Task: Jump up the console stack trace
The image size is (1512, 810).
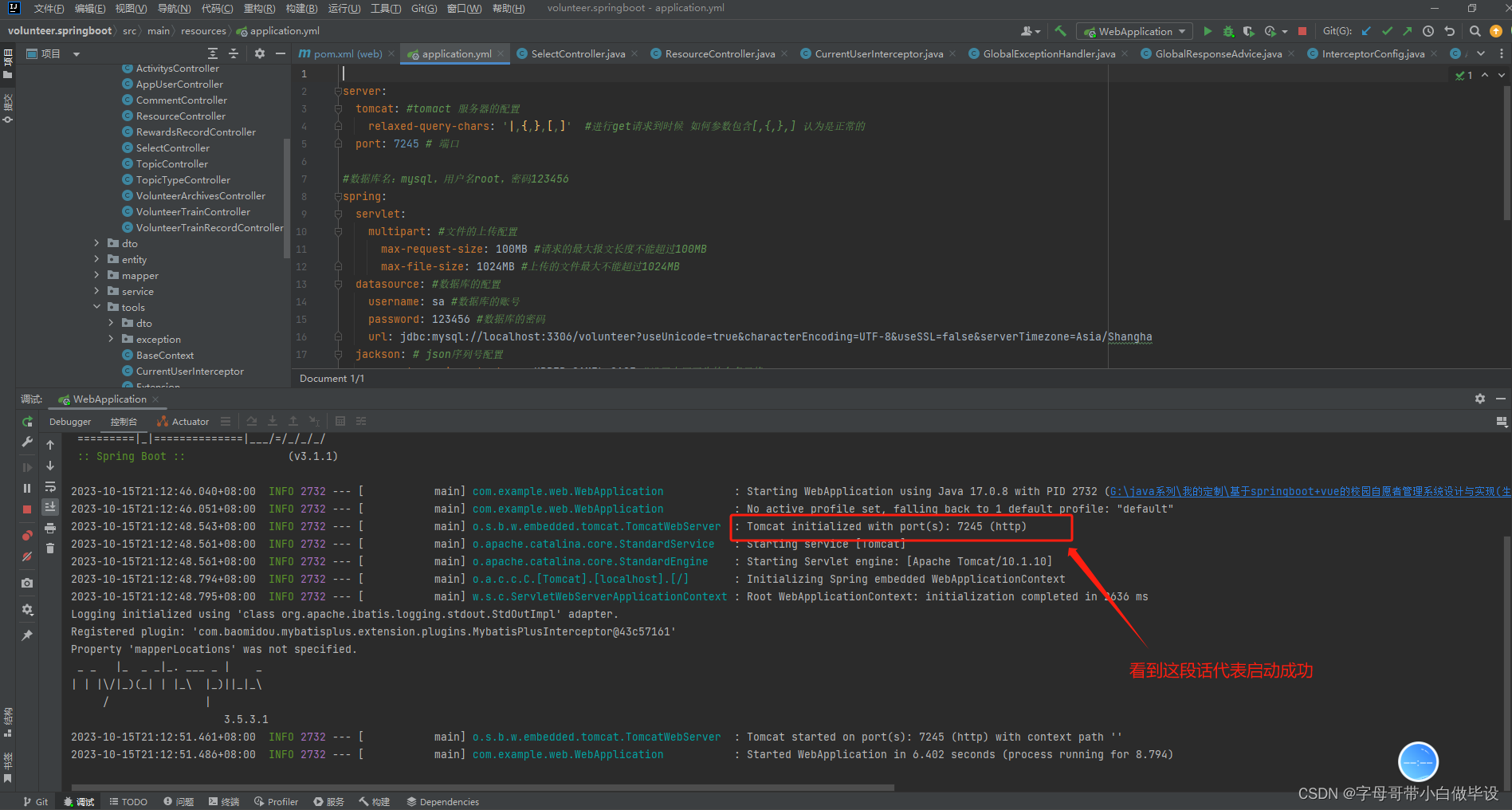Action: coord(50,445)
